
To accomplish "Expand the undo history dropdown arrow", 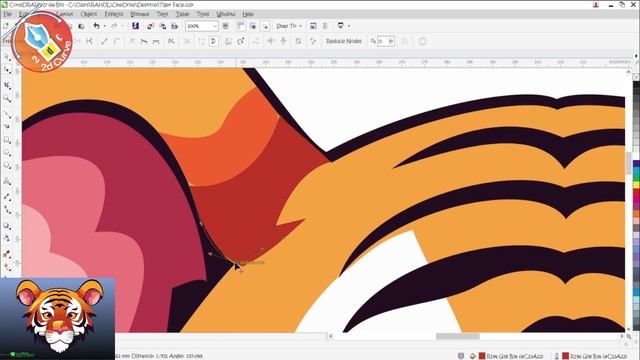I will [104, 26].
